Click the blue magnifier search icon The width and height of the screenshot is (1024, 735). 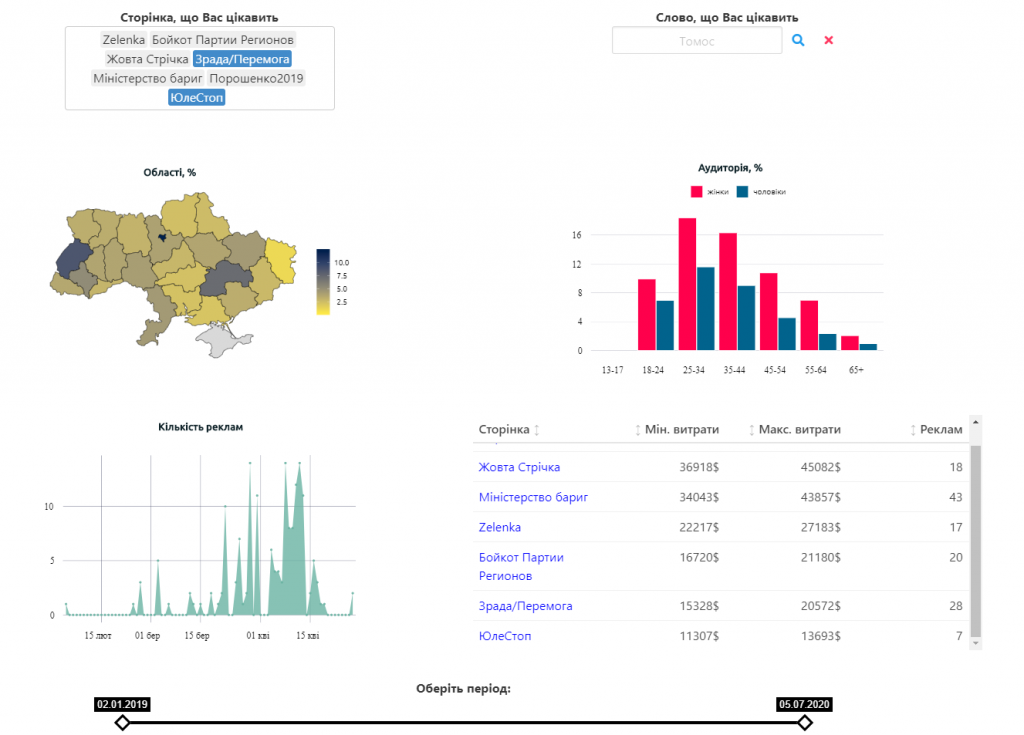coord(798,40)
